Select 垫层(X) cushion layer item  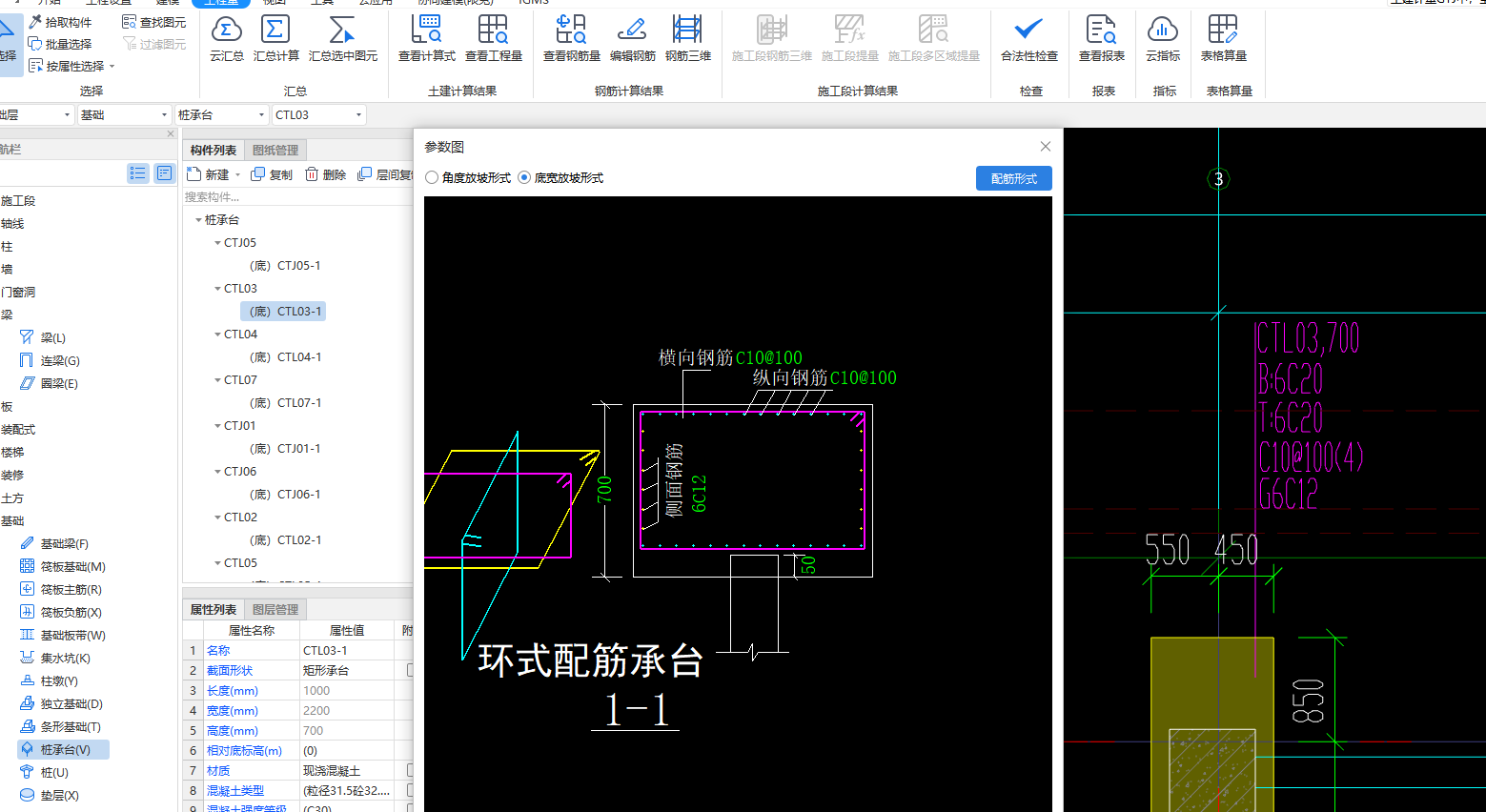coord(49,795)
